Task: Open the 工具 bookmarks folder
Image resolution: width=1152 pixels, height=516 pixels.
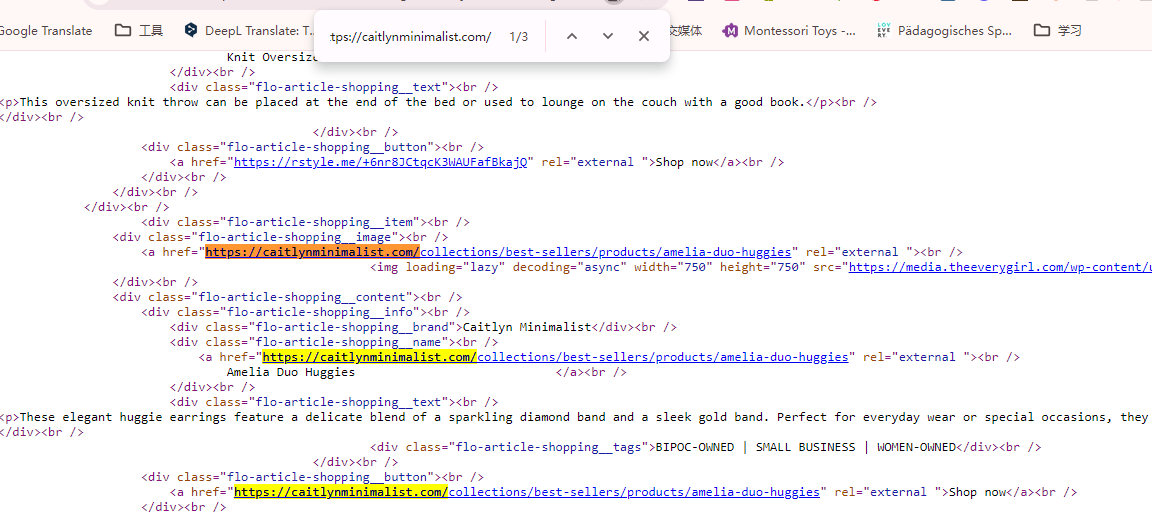Action: 140,30
